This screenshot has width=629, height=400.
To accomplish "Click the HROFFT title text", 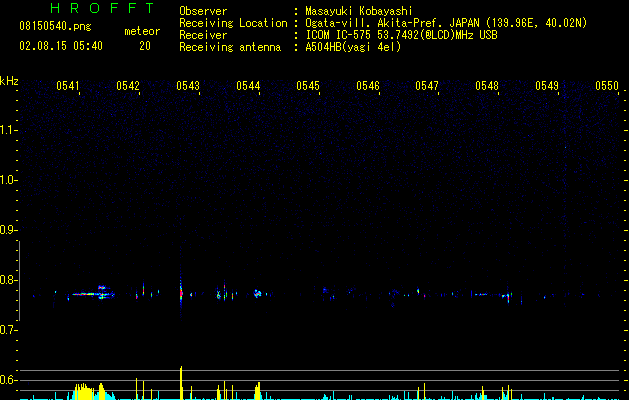I will coord(103,8).
